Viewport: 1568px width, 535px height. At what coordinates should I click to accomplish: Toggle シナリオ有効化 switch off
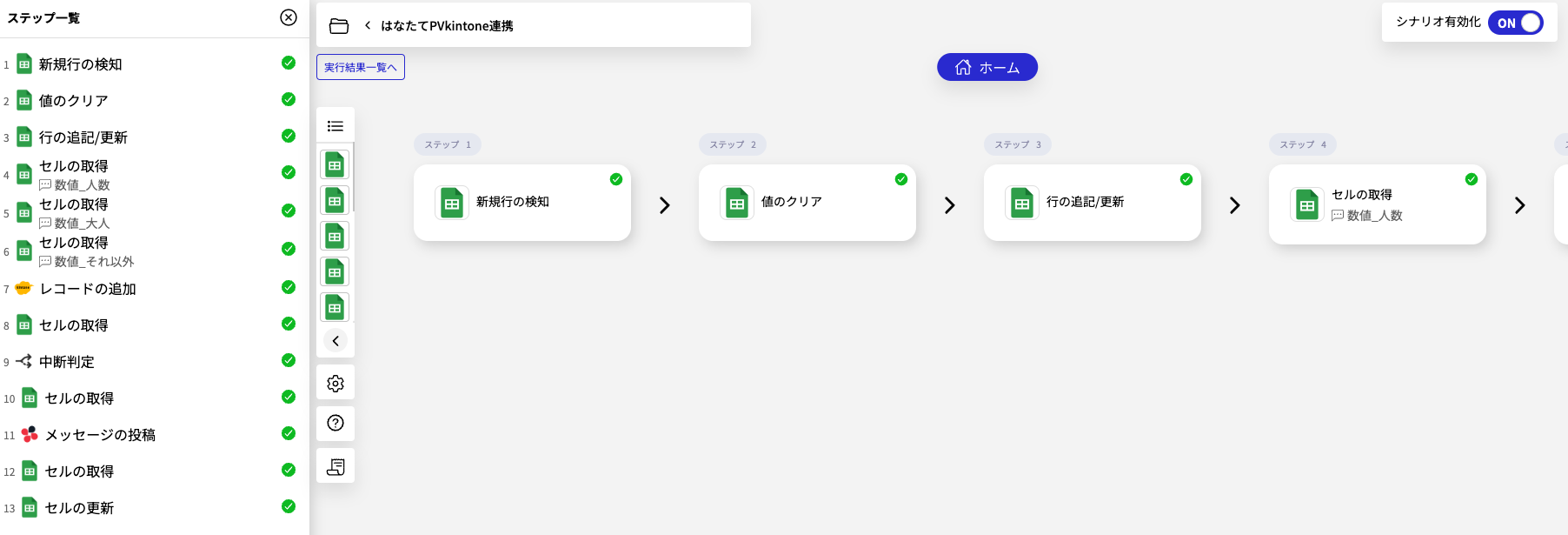tap(1516, 23)
